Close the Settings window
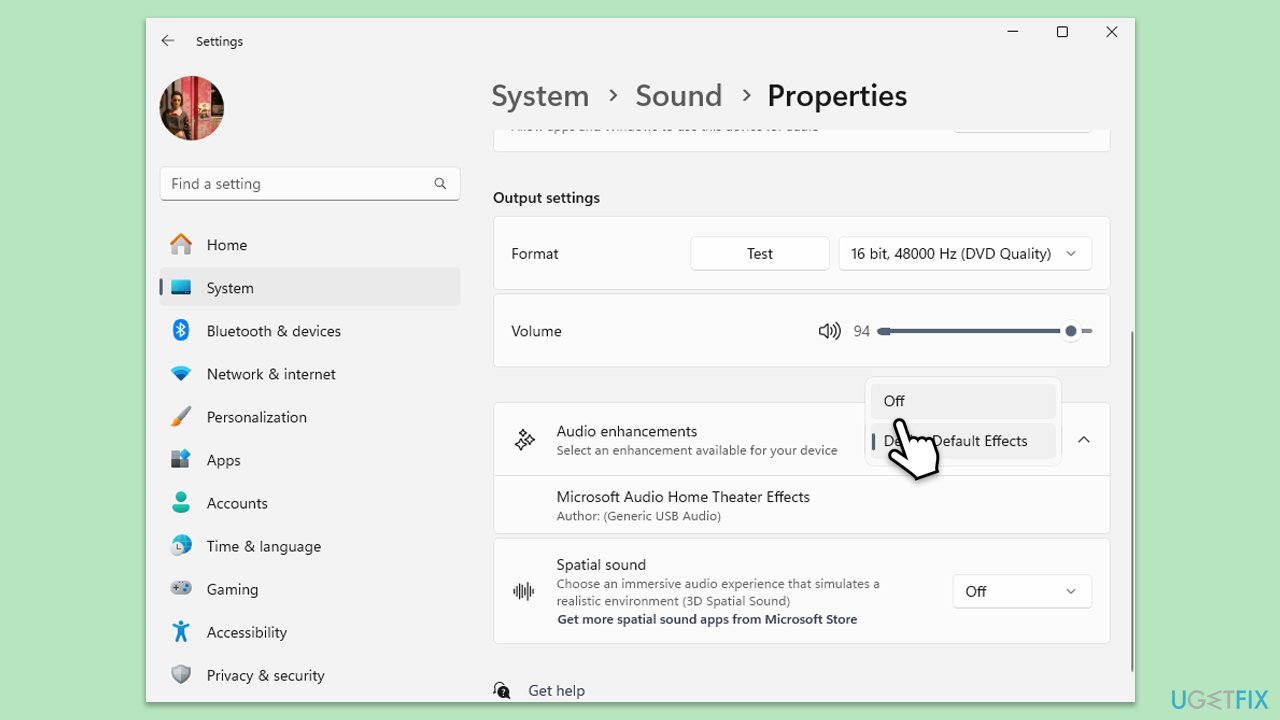Screen dimensions: 1280x720 pos(1111,32)
